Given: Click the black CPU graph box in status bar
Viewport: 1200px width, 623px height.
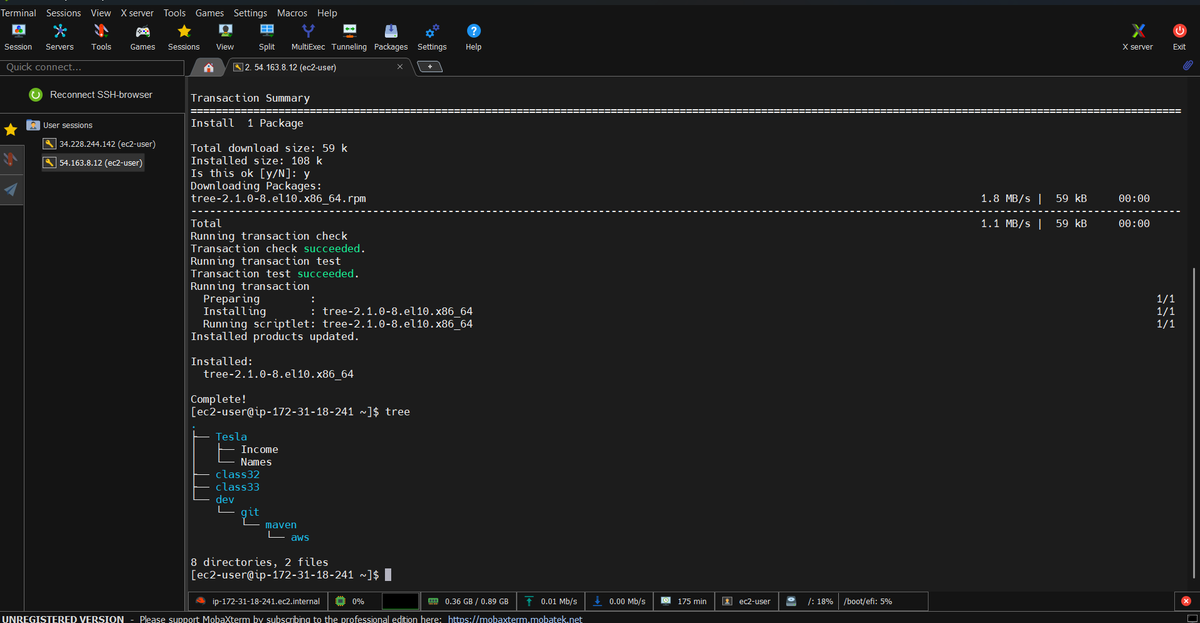Looking at the screenshot, I should point(399,601).
